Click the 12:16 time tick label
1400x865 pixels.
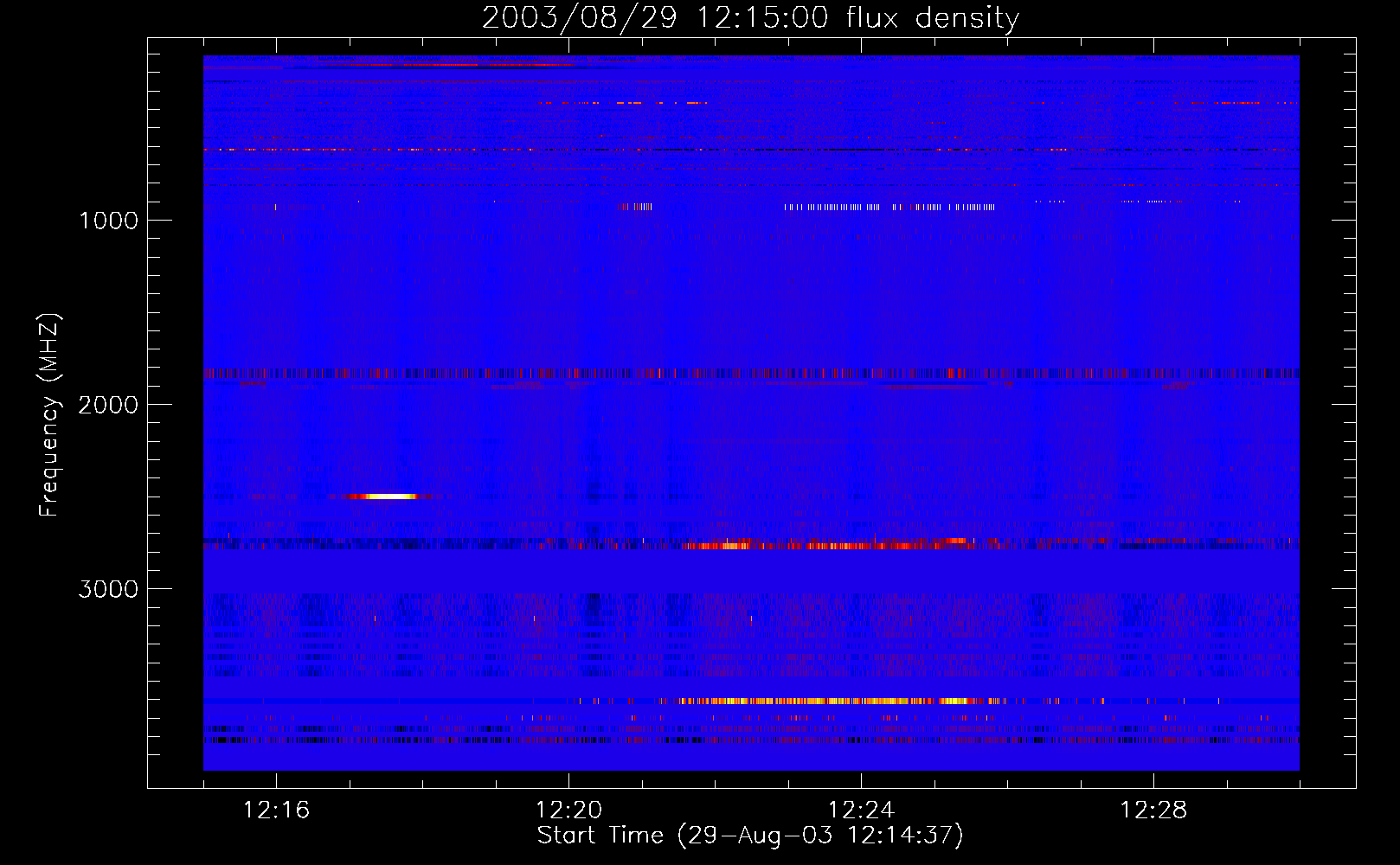(x=276, y=811)
